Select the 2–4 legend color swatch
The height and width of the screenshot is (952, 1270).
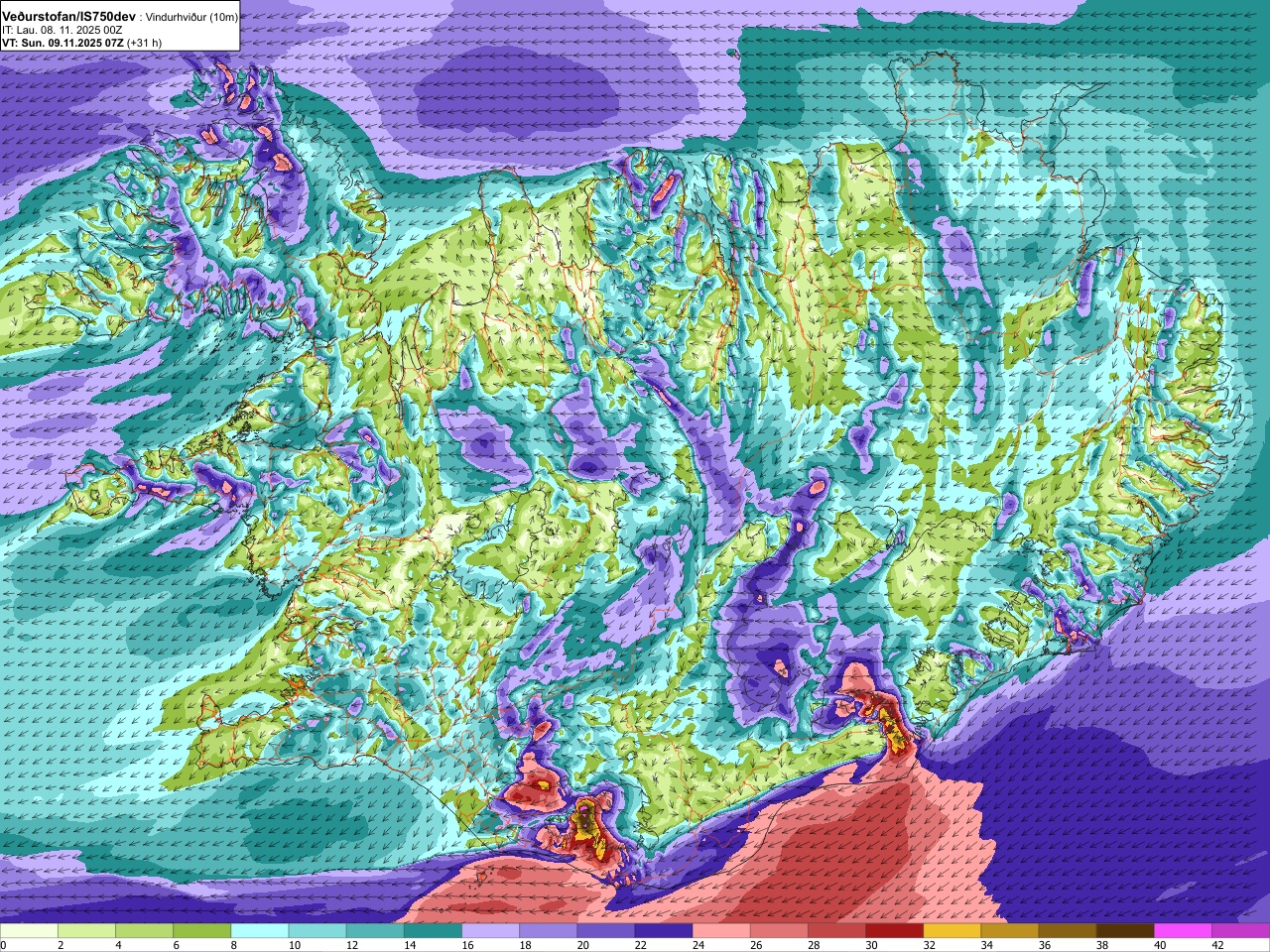(87, 931)
